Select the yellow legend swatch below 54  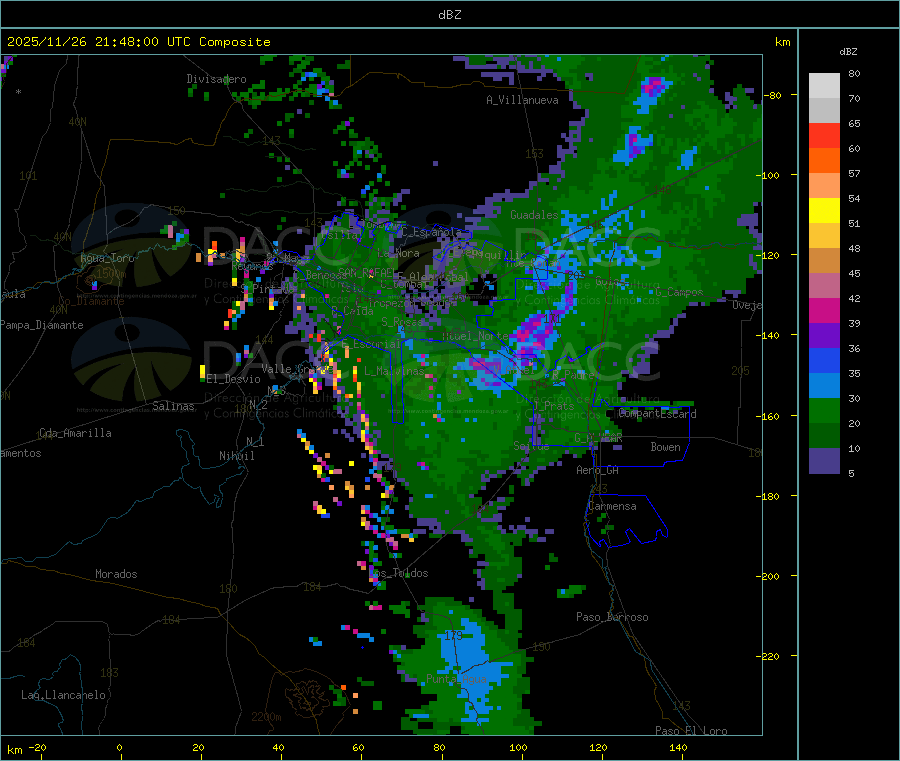(x=824, y=210)
